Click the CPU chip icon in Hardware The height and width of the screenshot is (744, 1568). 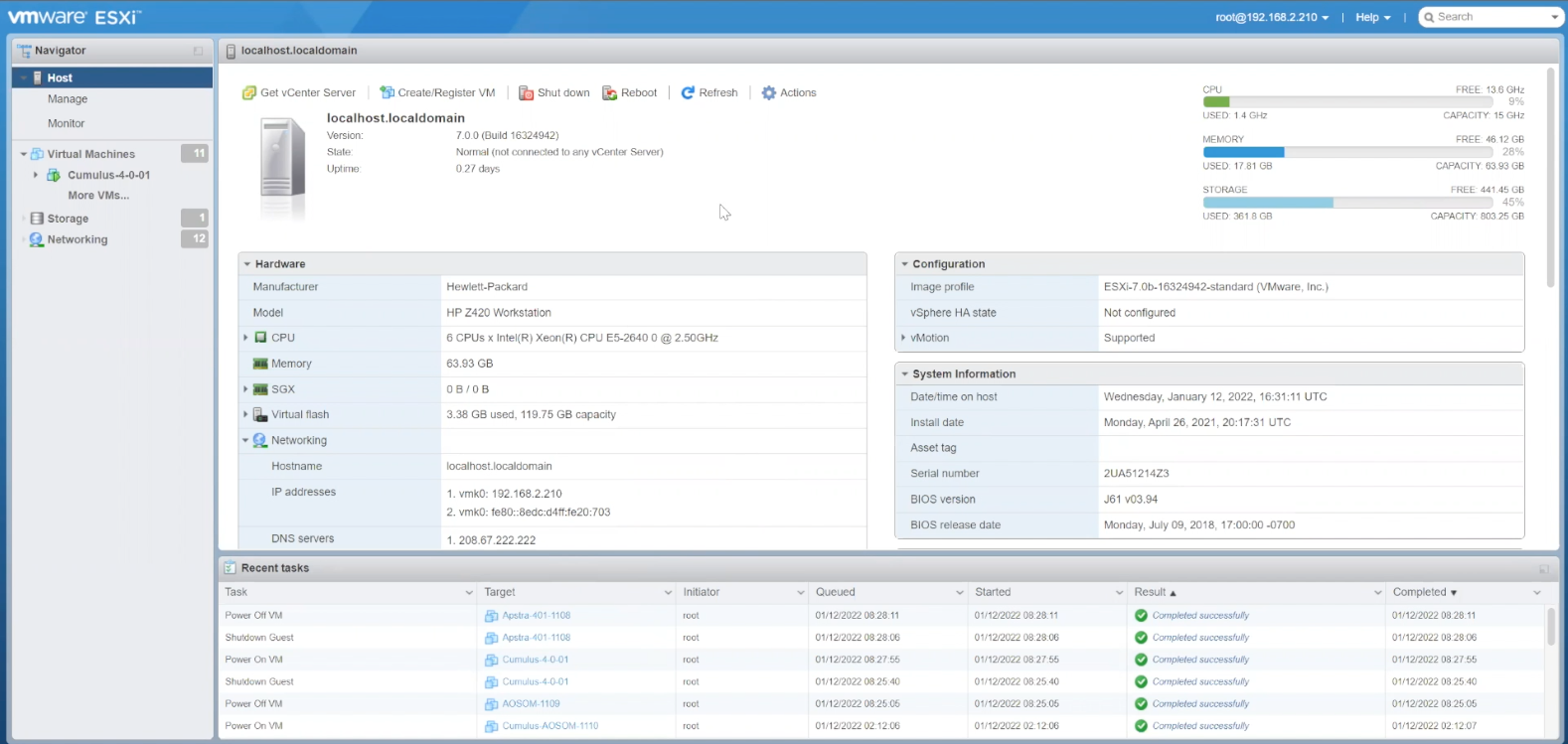261,338
